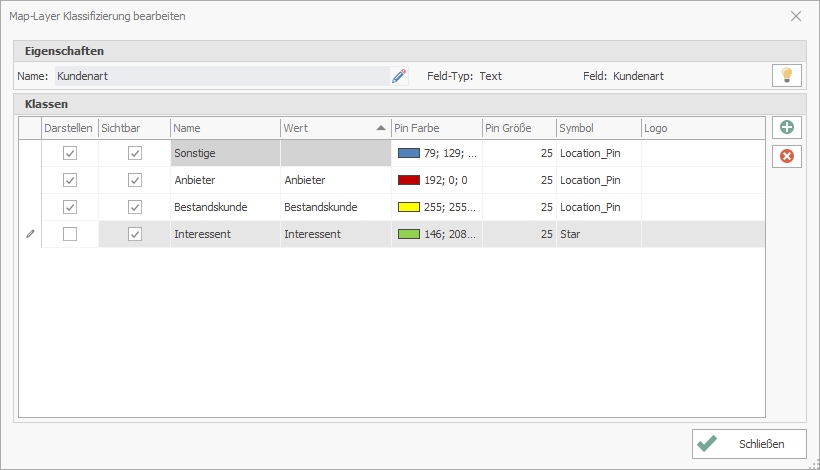The height and width of the screenshot is (470, 820).
Task: Enable Darstellen checkbox for Interessent
Action: pyautogui.click(x=70, y=234)
